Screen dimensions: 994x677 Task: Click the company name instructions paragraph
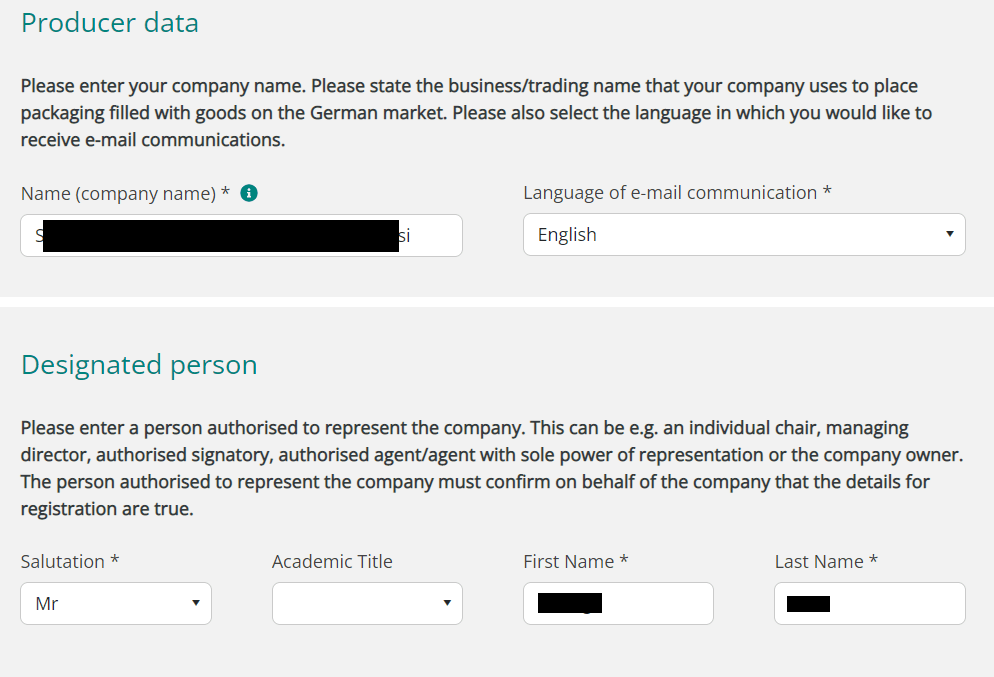pos(476,113)
